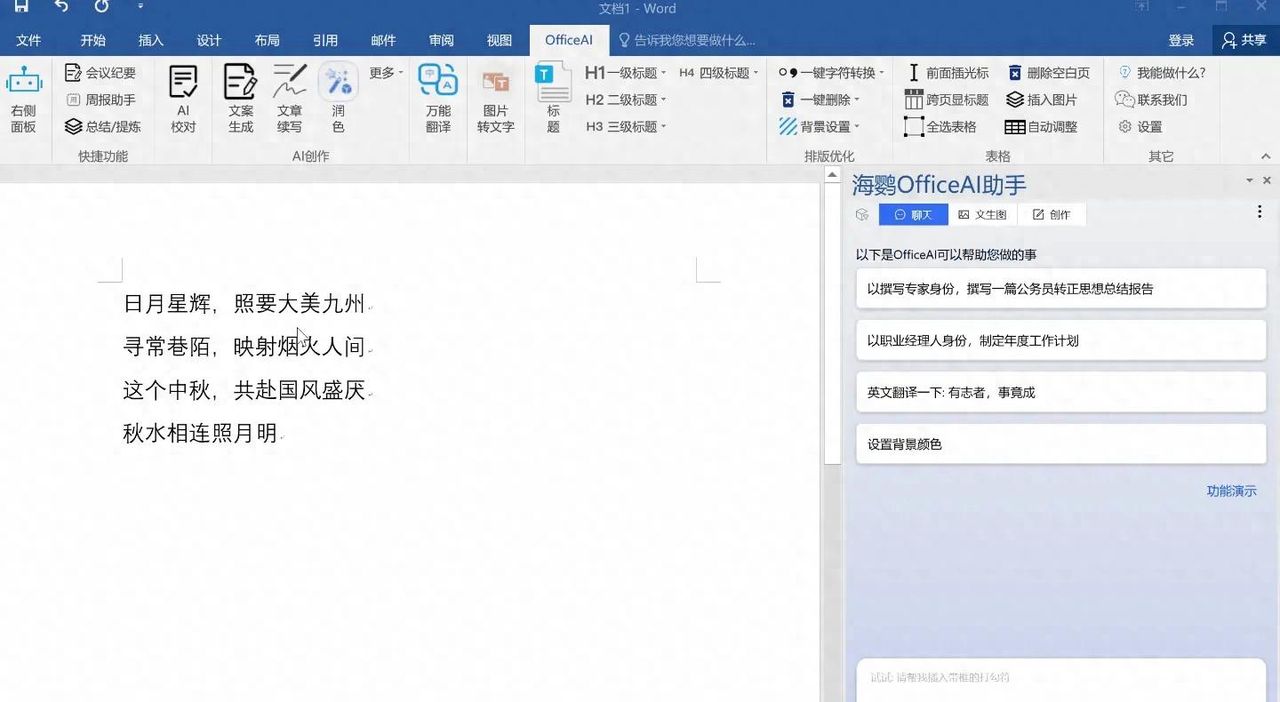
Task: Click the 会议纪要 meeting minutes tool
Action: point(100,73)
